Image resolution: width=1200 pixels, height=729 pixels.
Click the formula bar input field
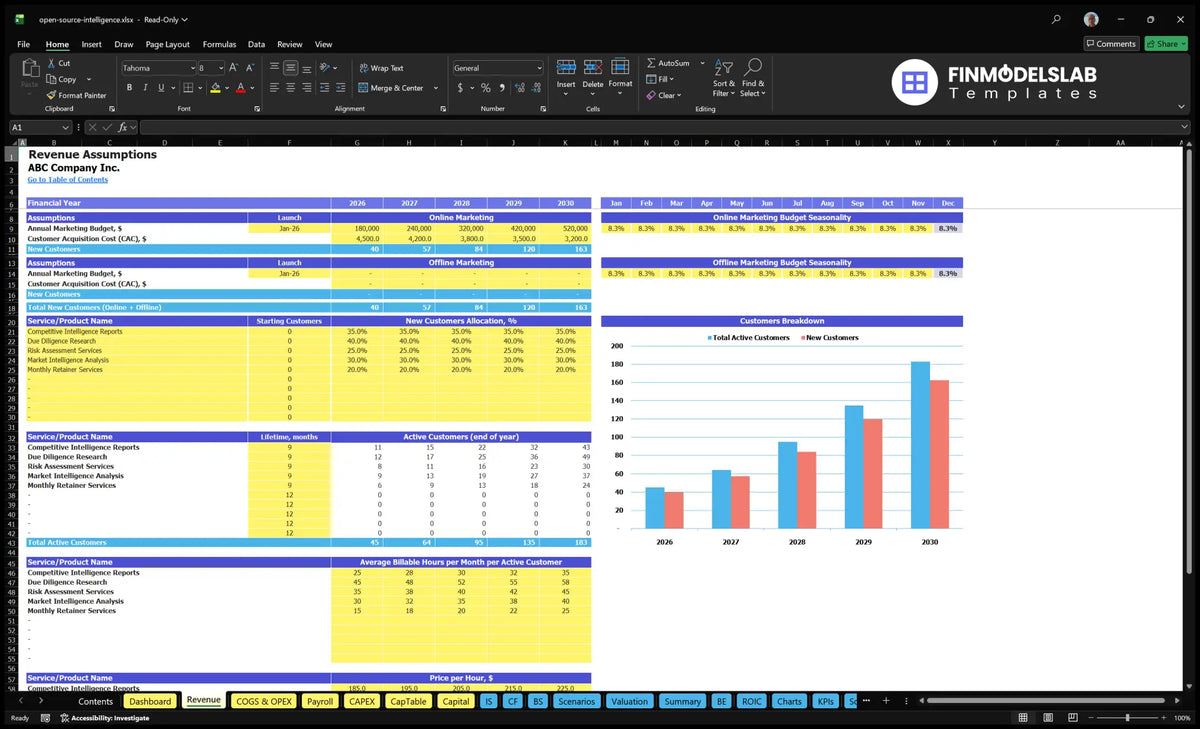664,127
